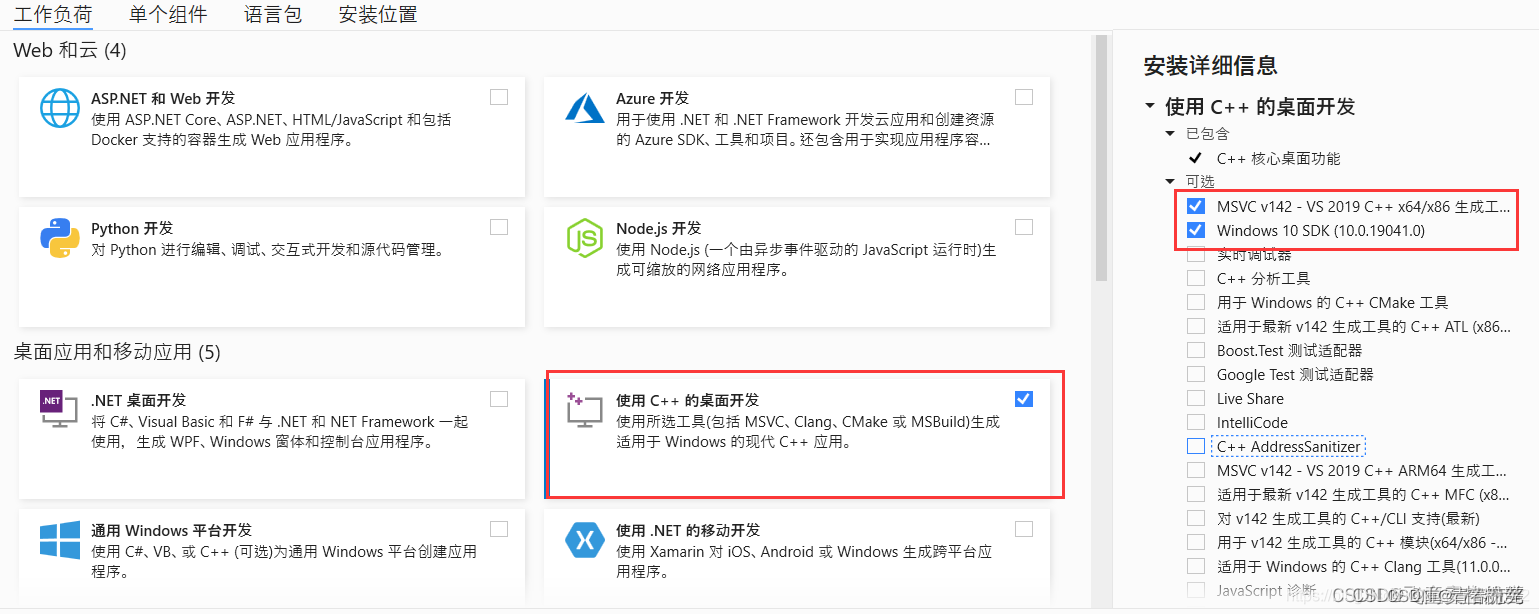
Task: Check the C++ 分析工具 option
Action: tap(1195, 278)
